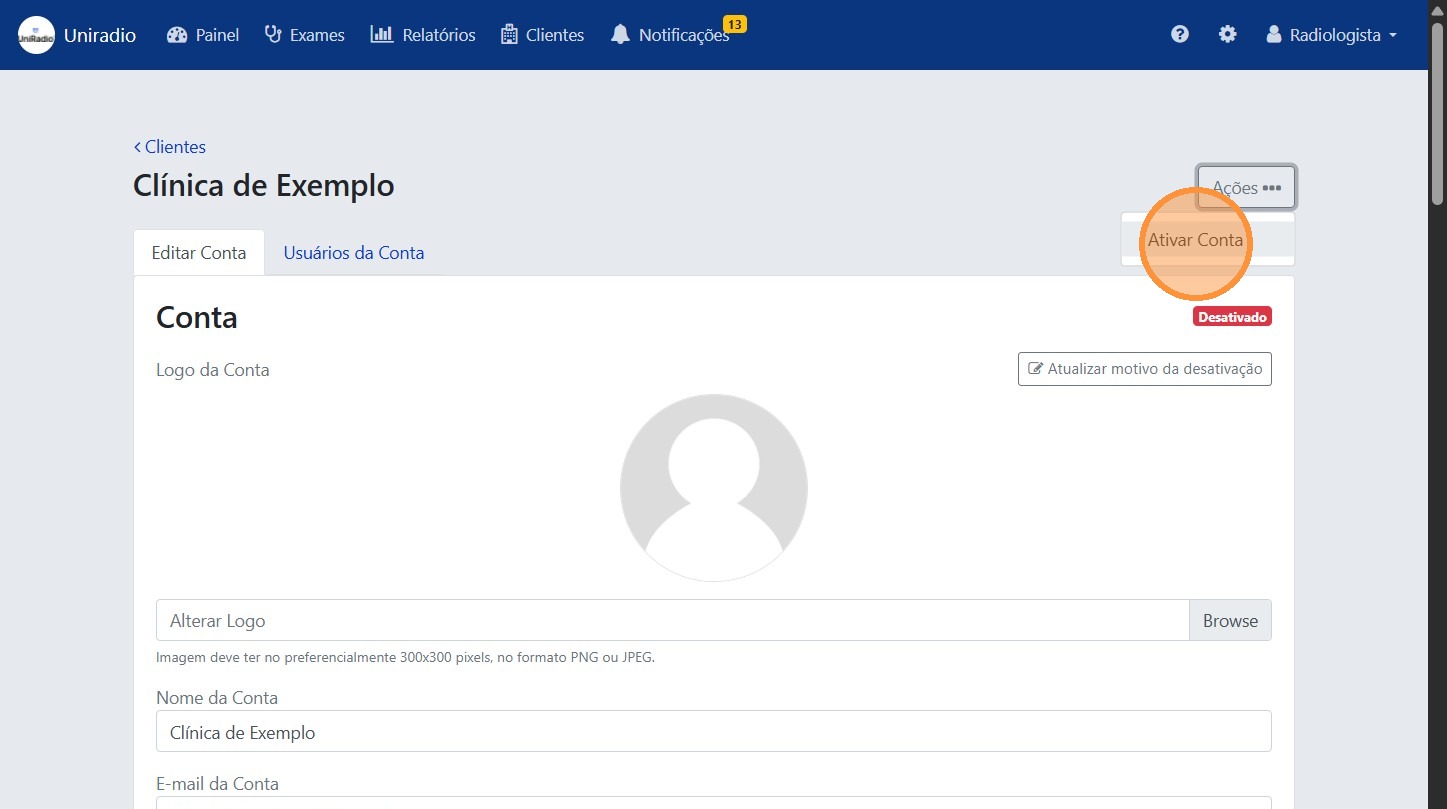This screenshot has height=809, width=1447.
Task: Open the Clientes navbar item
Action: 542,35
